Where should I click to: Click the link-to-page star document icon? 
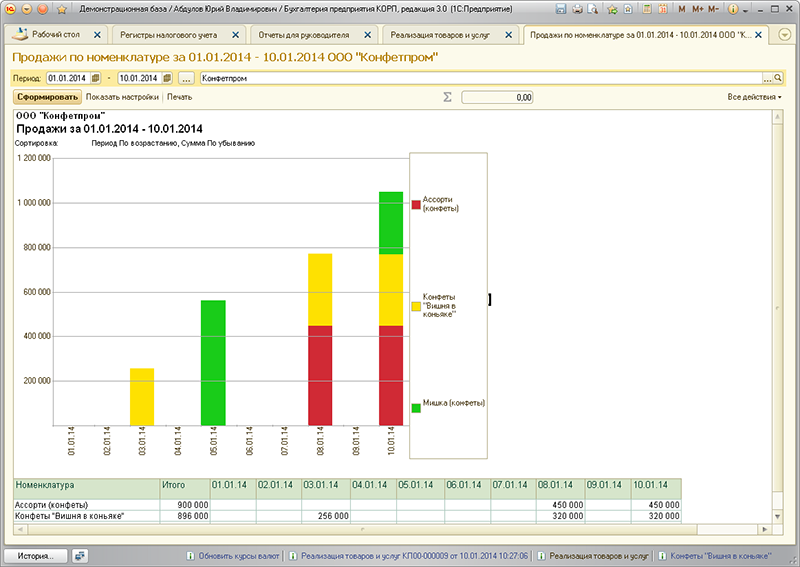tap(628, 9)
